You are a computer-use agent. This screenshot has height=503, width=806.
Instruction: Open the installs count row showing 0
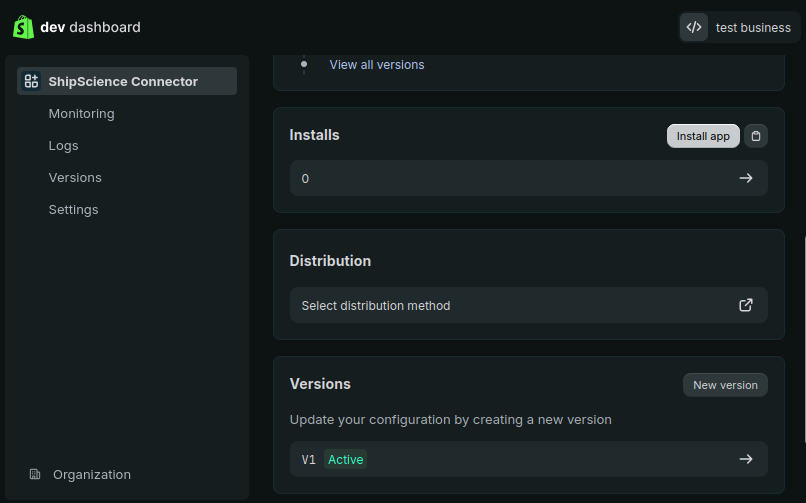click(528, 178)
